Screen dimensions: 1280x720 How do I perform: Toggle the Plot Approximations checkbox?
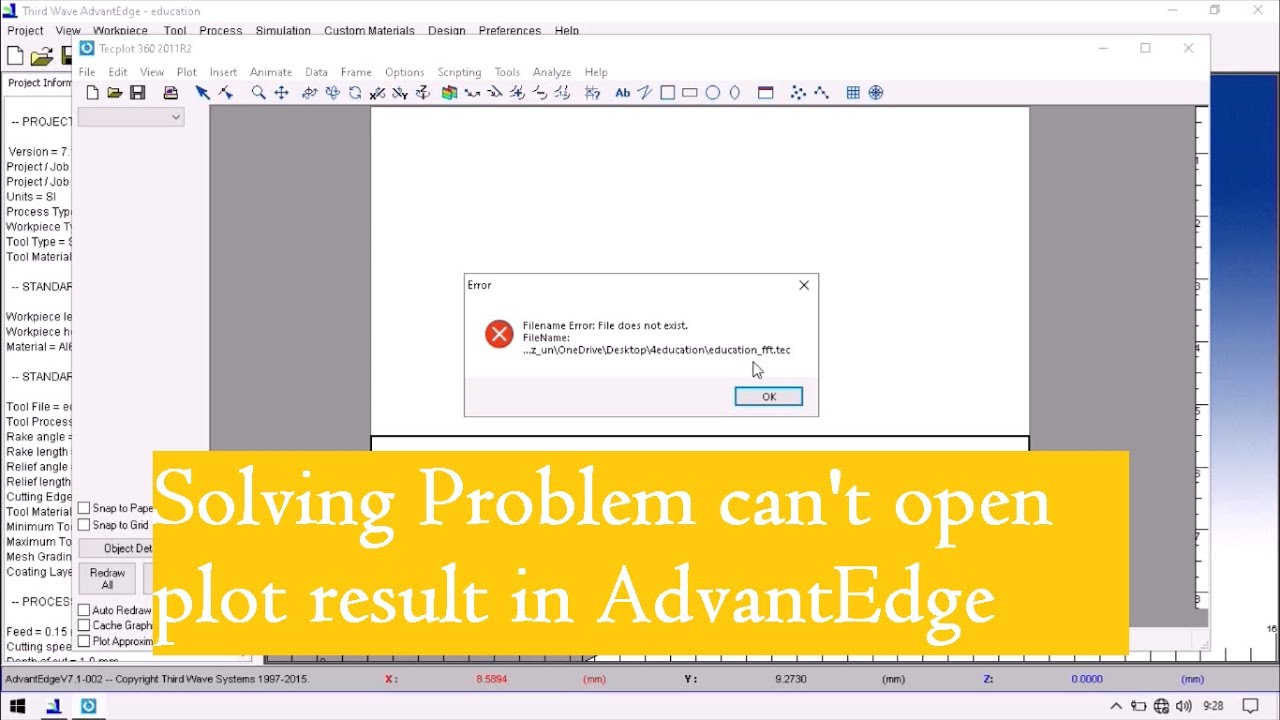click(x=84, y=641)
